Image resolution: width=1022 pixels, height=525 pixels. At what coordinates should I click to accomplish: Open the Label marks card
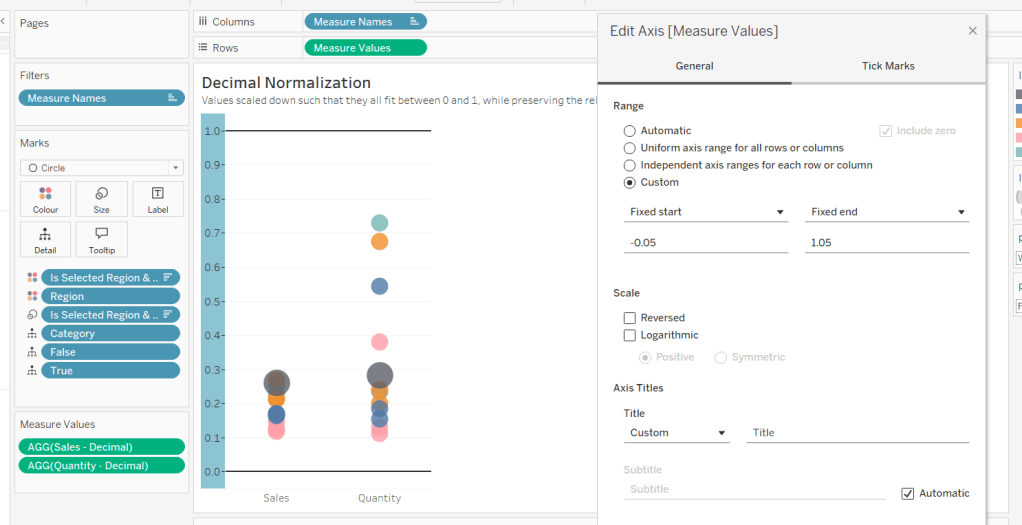[158, 199]
